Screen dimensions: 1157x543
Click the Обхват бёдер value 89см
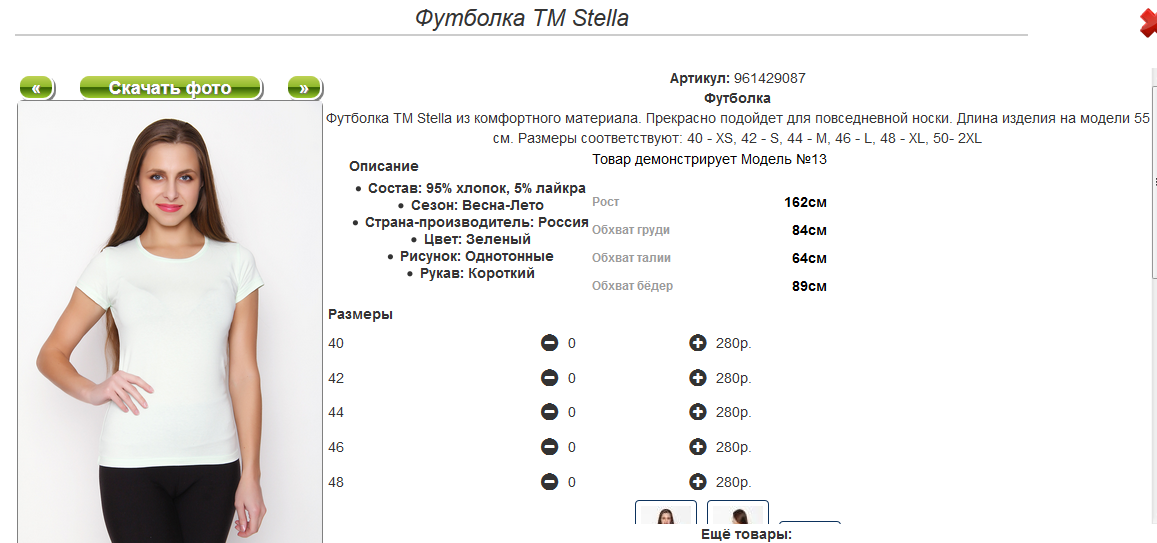pyautogui.click(x=809, y=286)
